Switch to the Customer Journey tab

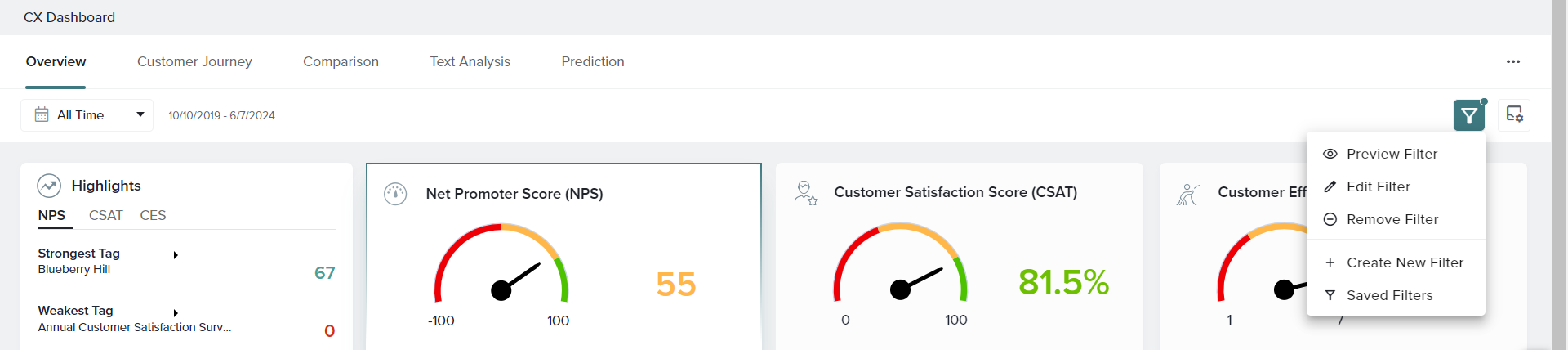pos(194,62)
